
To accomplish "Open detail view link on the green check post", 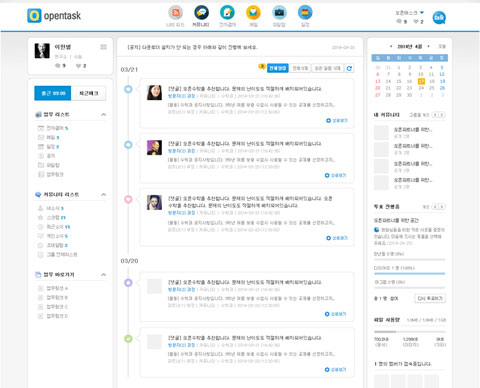I will point(336,370).
